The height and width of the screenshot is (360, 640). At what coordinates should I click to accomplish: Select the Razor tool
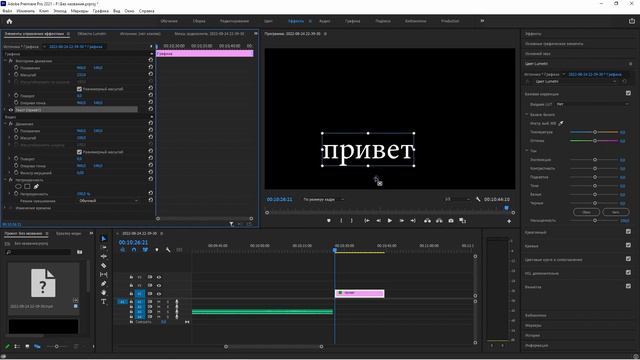click(x=104, y=266)
